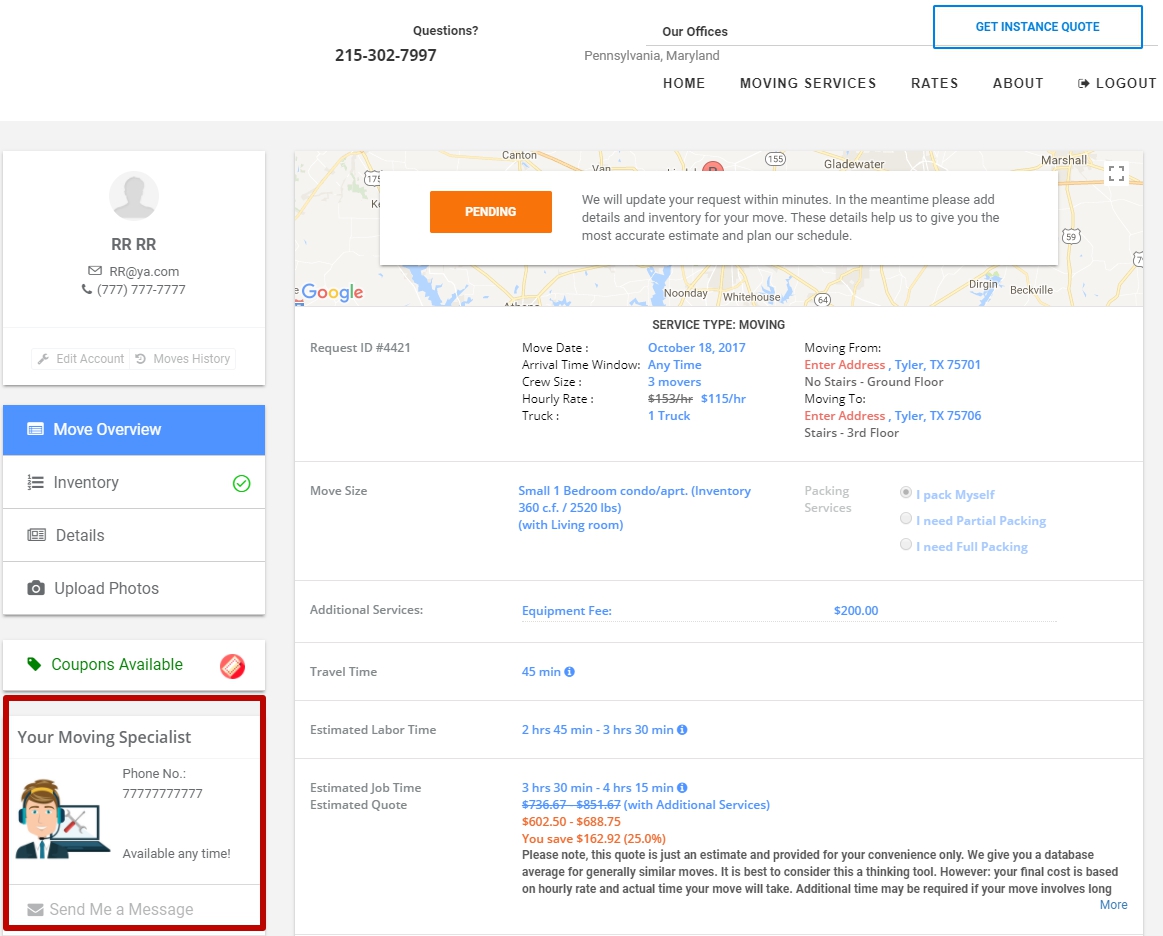Go to the HOME page
Viewport: 1163px width, 936px height.
(684, 83)
